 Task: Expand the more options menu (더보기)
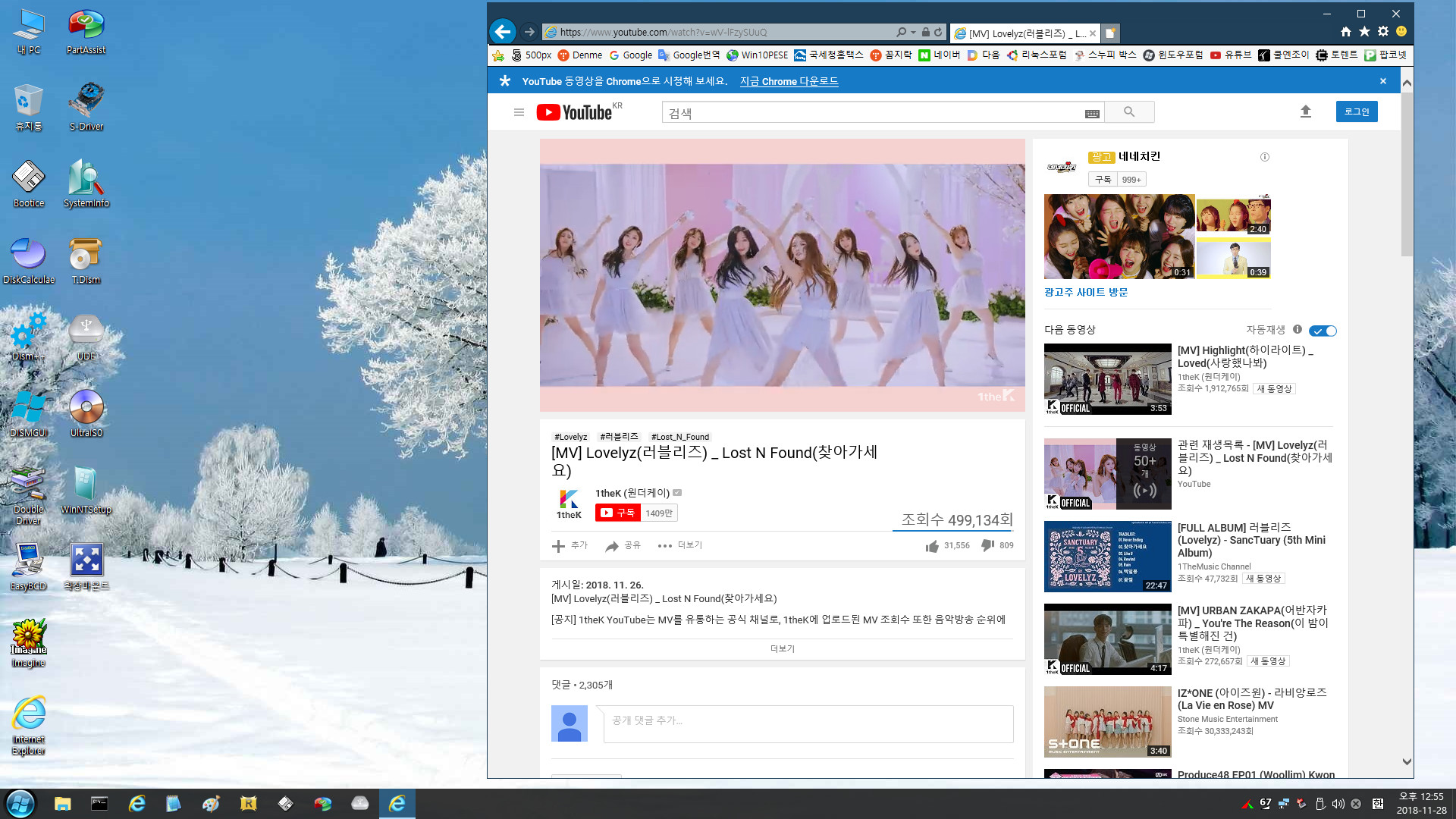coord(680,546)
